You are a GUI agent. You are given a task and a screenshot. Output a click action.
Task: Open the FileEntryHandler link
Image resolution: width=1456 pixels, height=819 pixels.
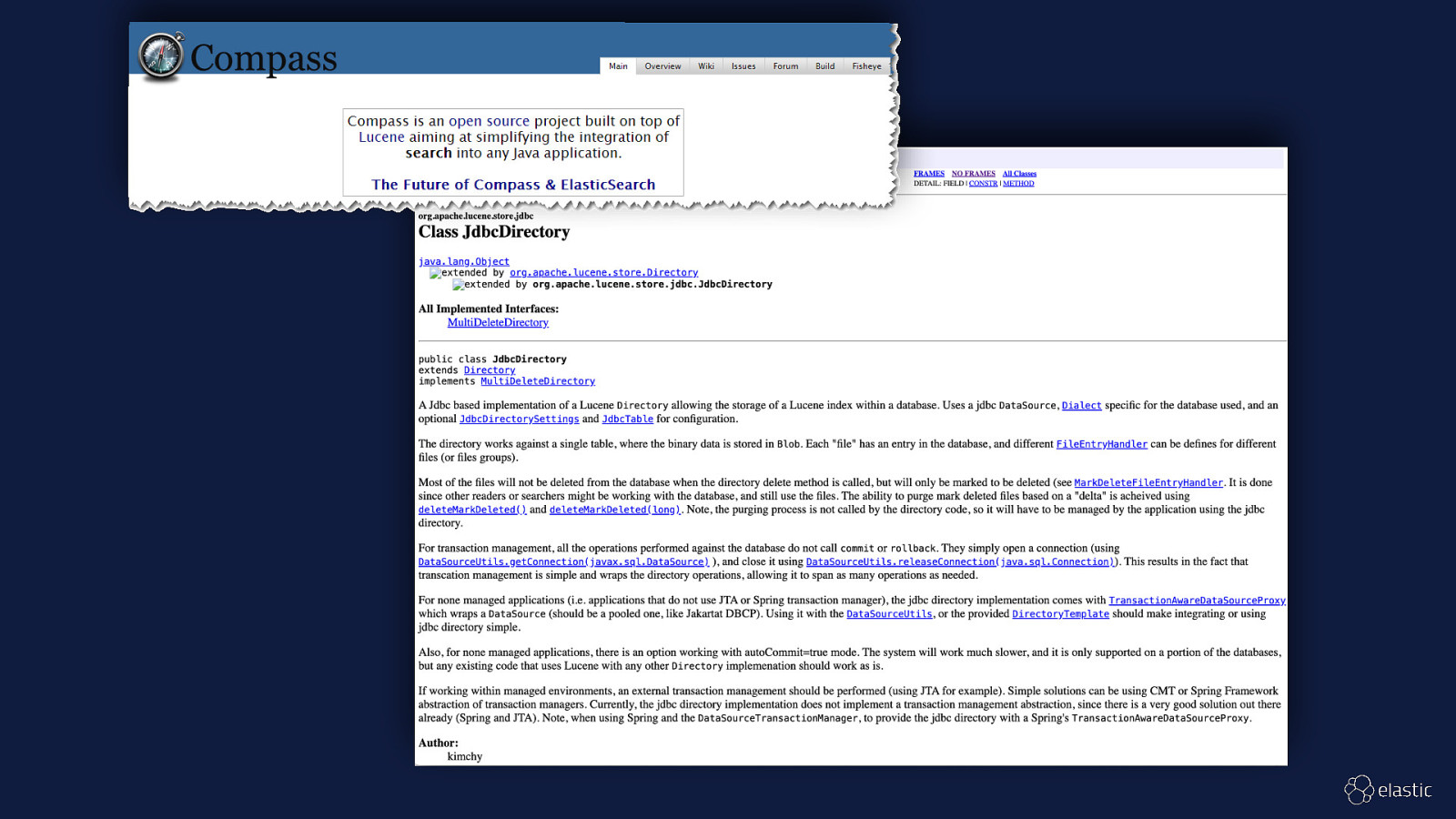(x=1101, y=444)
